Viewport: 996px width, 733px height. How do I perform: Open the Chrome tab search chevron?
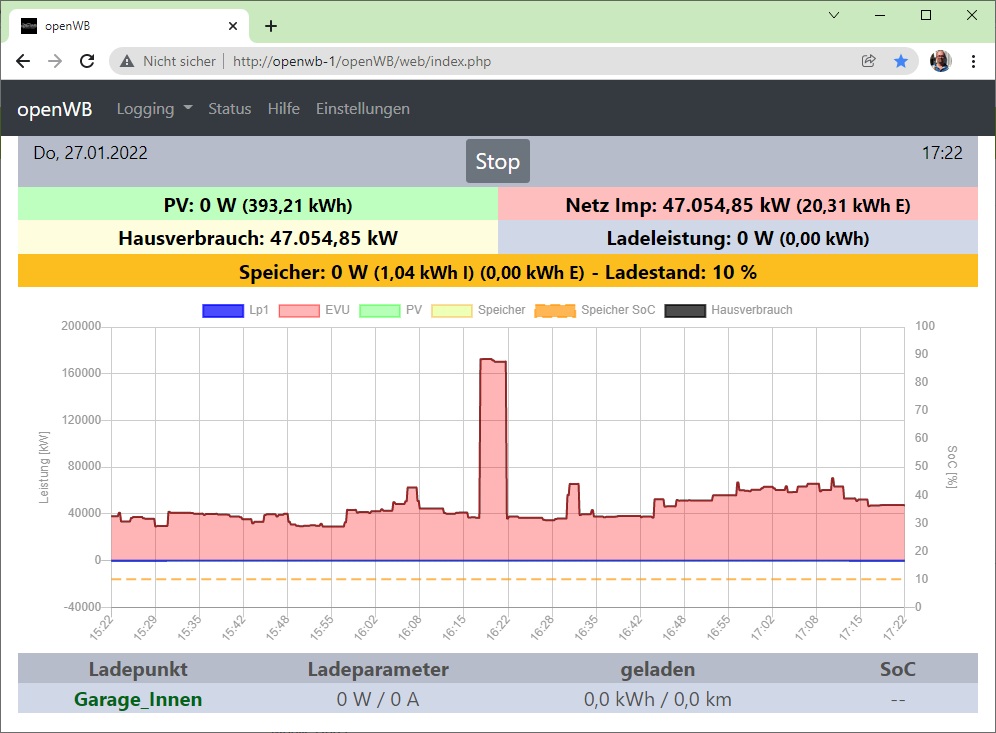pos(835,15)
